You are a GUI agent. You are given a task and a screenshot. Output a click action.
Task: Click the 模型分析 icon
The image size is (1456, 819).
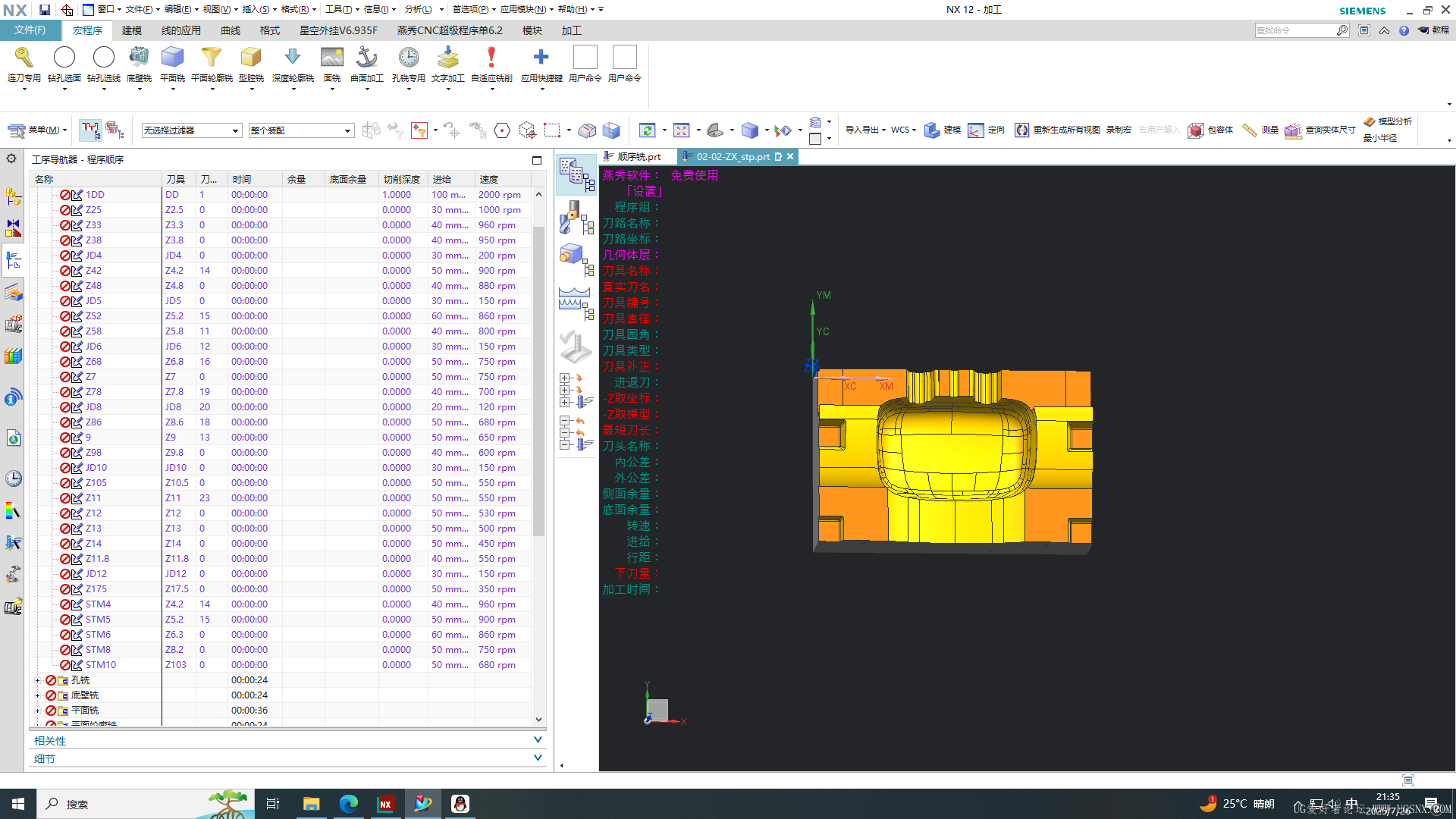(x=1370, y=121)
